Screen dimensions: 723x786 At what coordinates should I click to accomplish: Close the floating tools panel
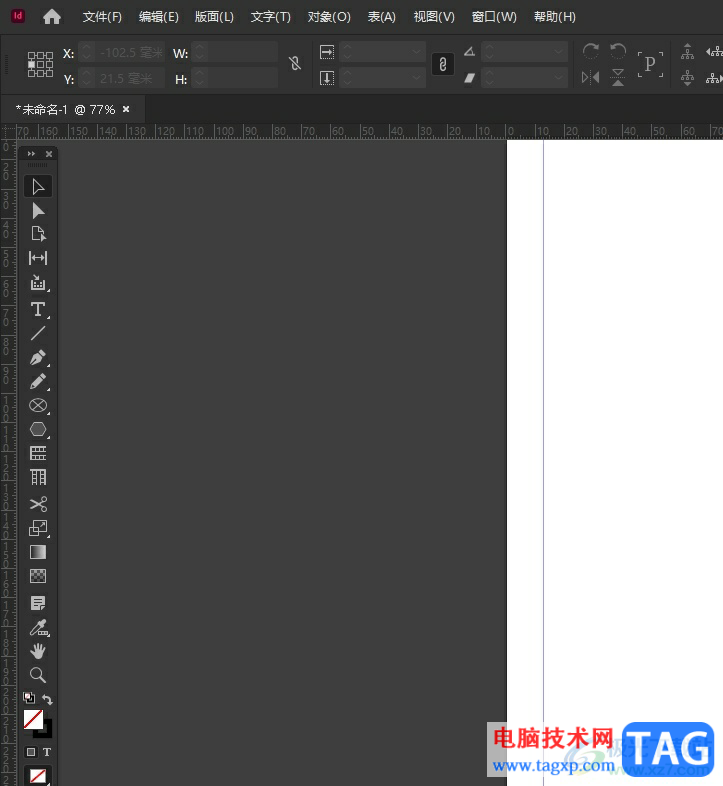(49, 154)
